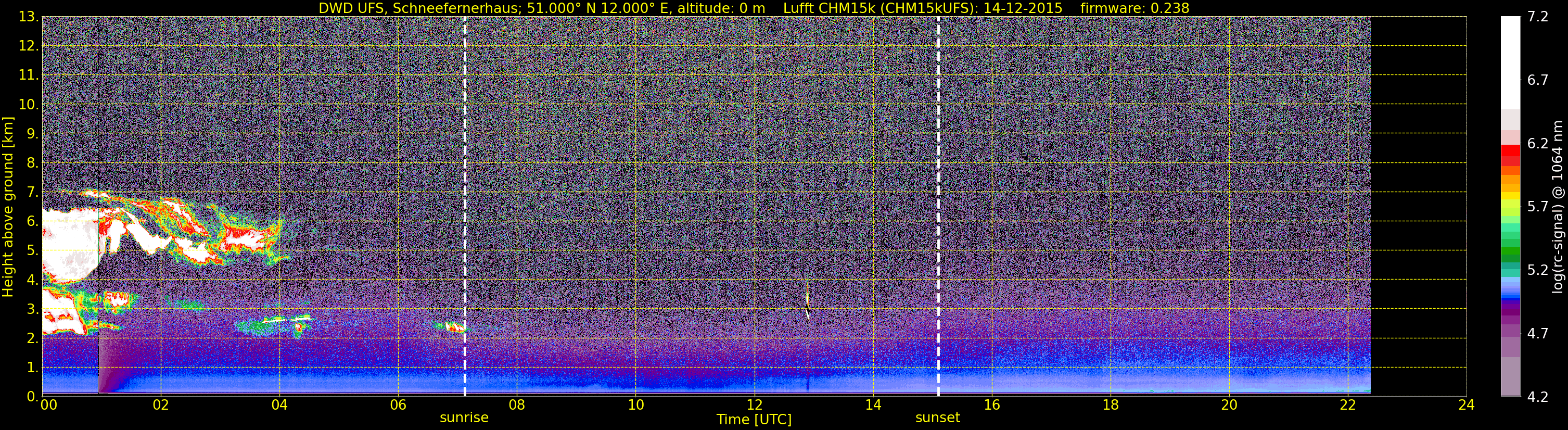This screenshot has width=1568, height=430.
Task: Click the x-axis tick label '08'
Action: tap(517, 405)
